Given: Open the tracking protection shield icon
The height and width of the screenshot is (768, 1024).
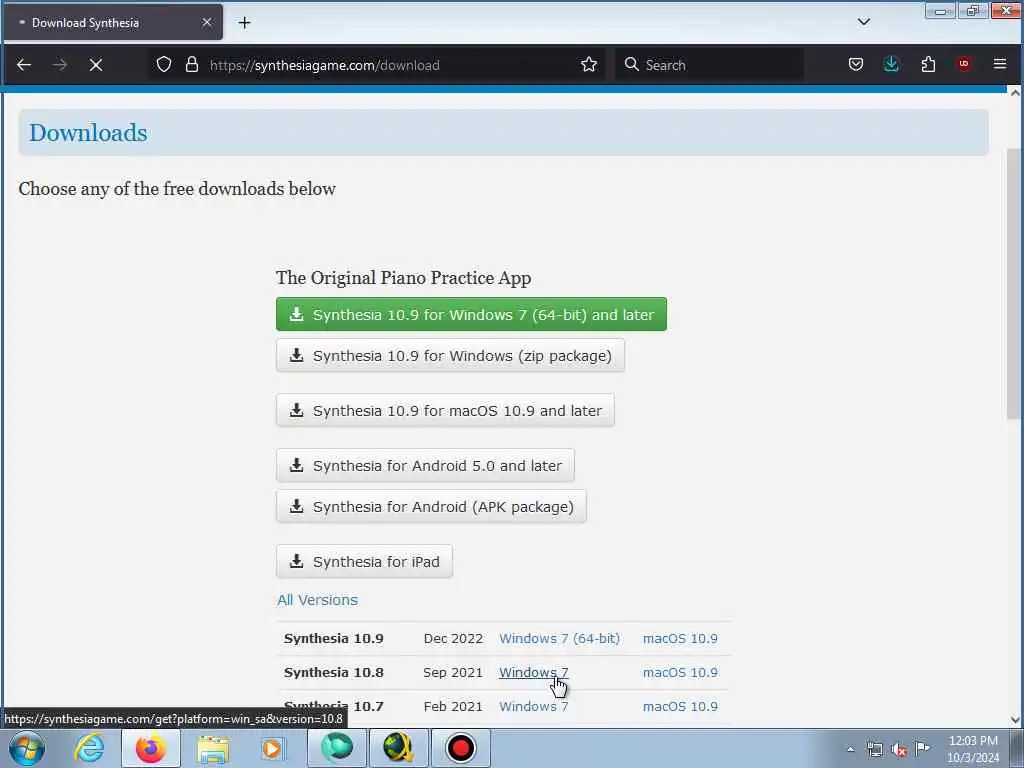Looking at the screenshot, I should pyautogui.click(x=164, y=64).
